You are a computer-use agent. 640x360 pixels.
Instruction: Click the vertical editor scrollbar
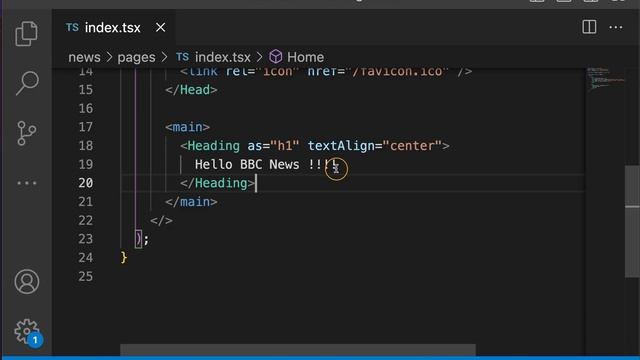[x=632, y=222]
